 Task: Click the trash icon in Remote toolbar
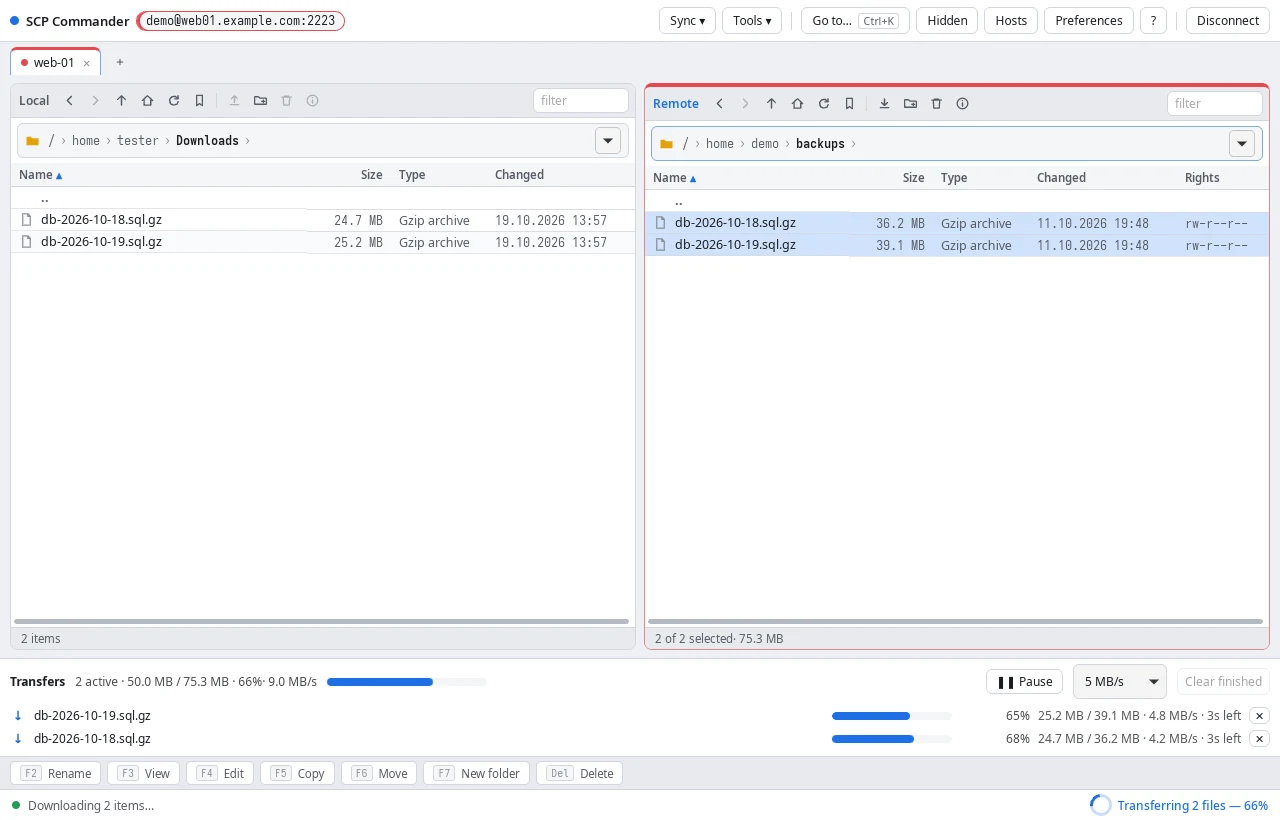[x=937, y=103]
